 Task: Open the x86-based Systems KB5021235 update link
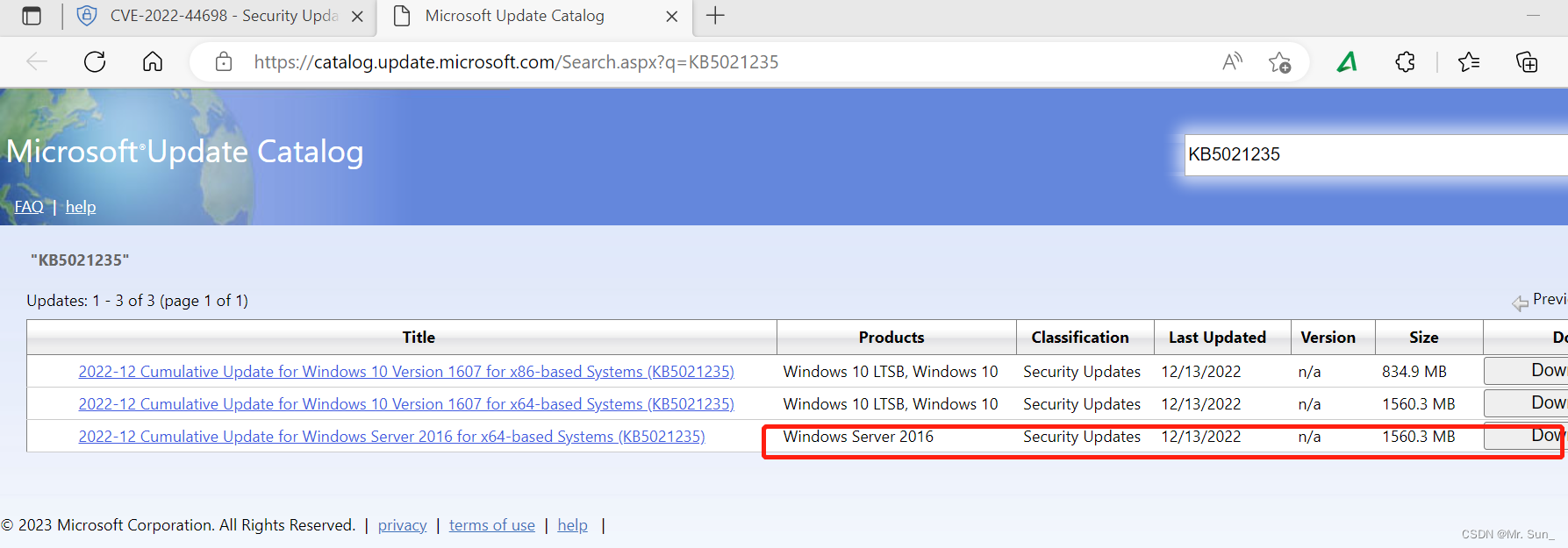pyautogui.click(x=406, y=372)
